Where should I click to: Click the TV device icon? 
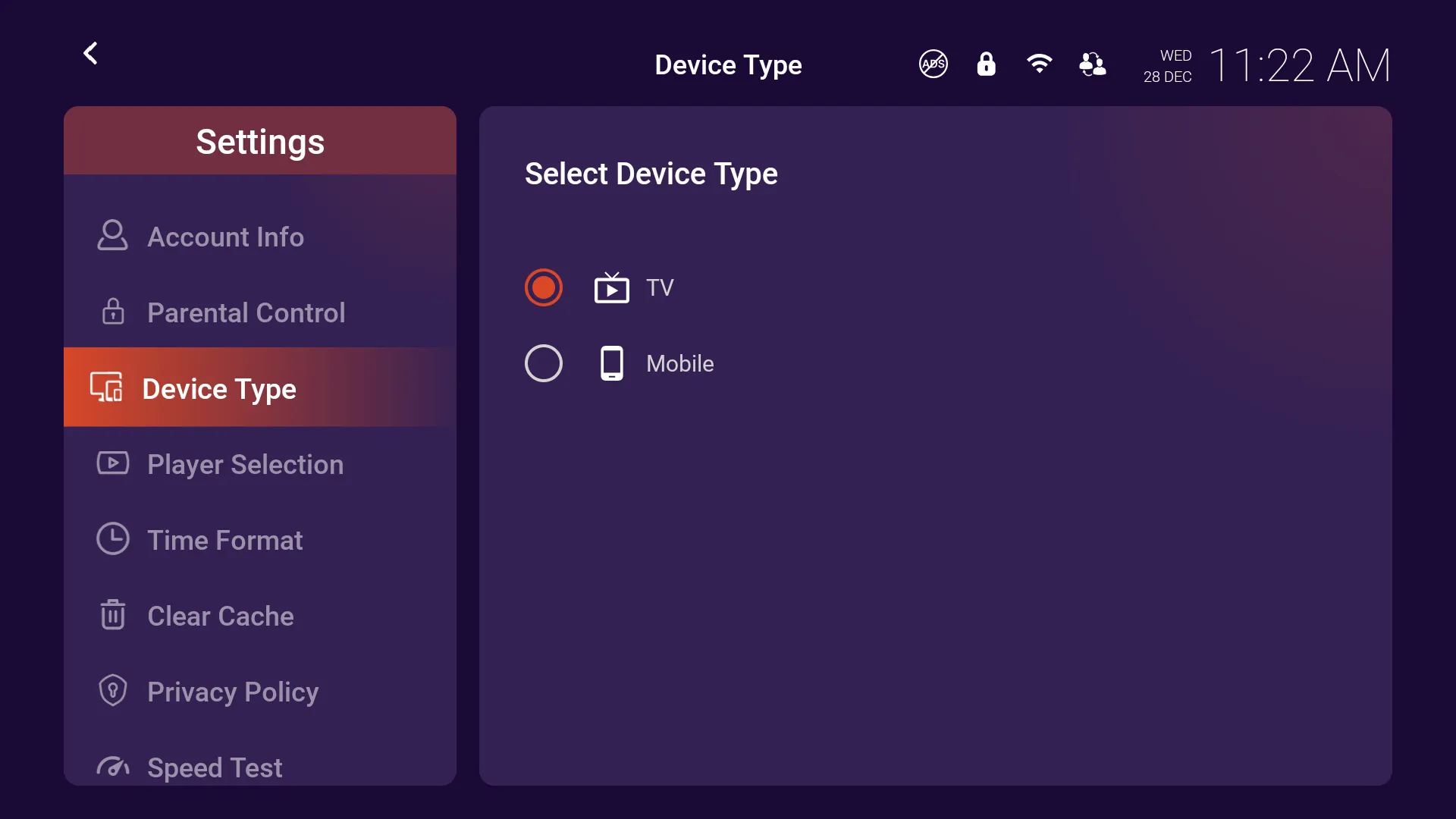[612, 287]
